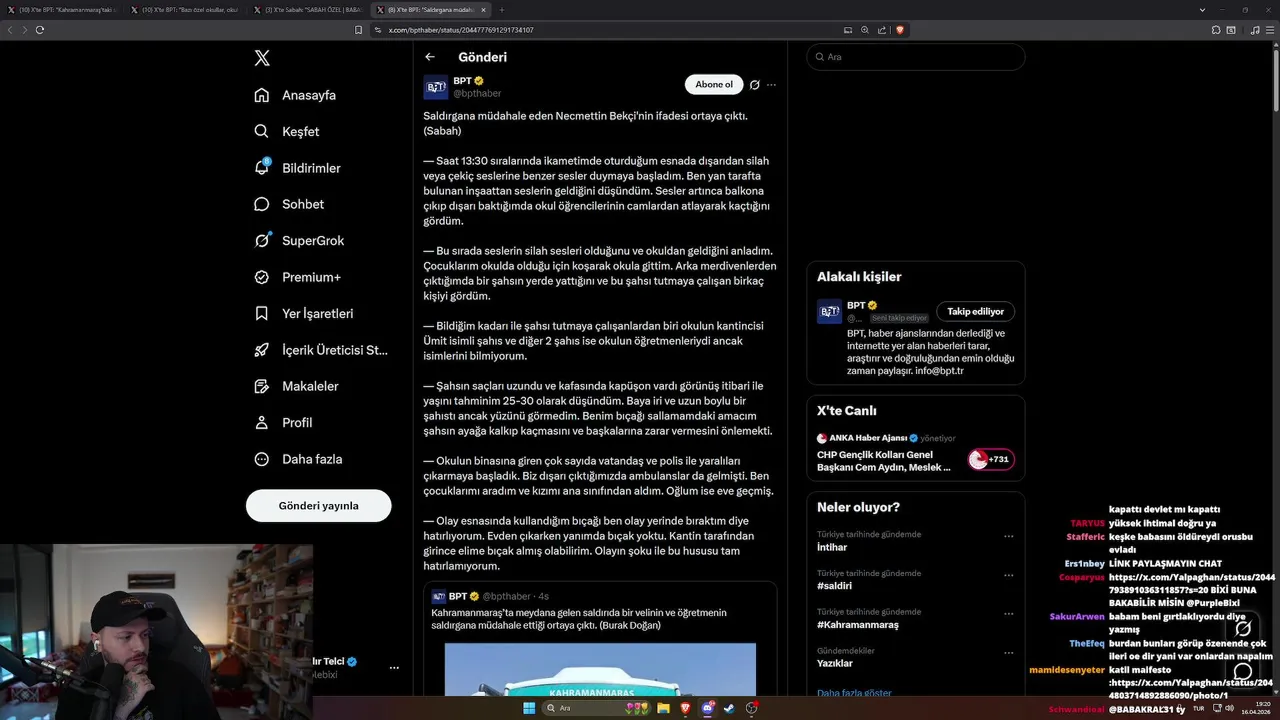Click the Premium+ verified badge icon
This screenshot has height=720, width=1280.
262,277
